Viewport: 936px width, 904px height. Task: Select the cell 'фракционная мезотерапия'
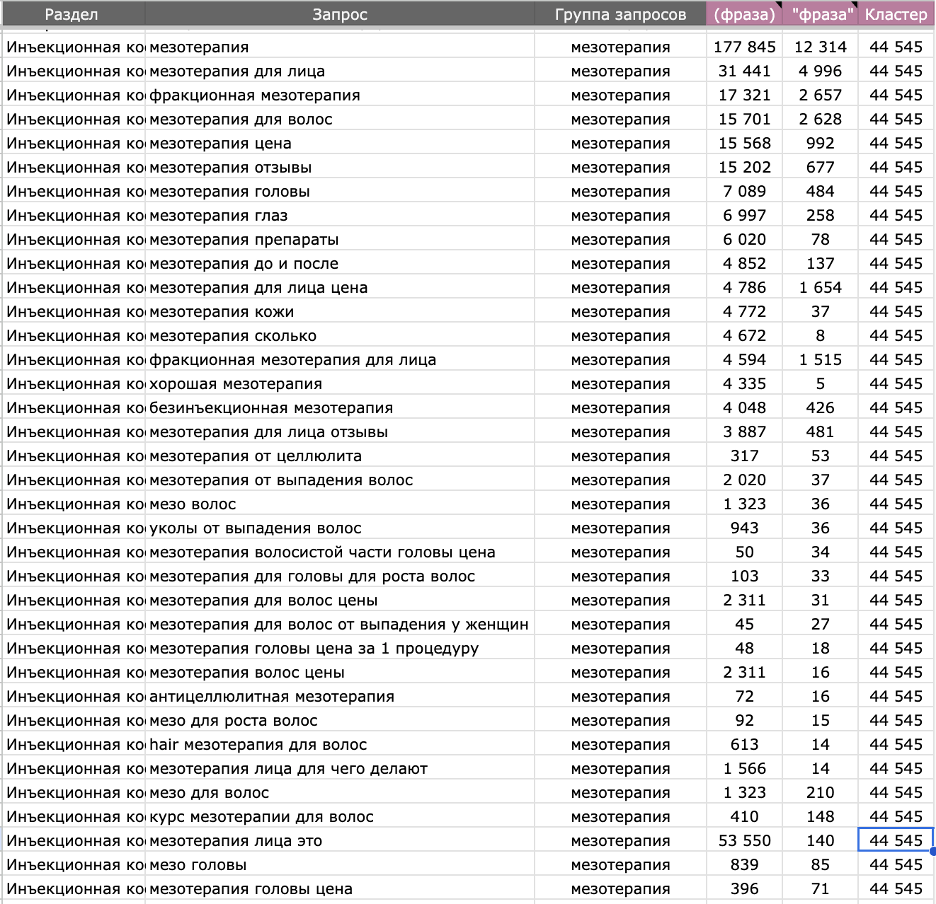(340, 95)
